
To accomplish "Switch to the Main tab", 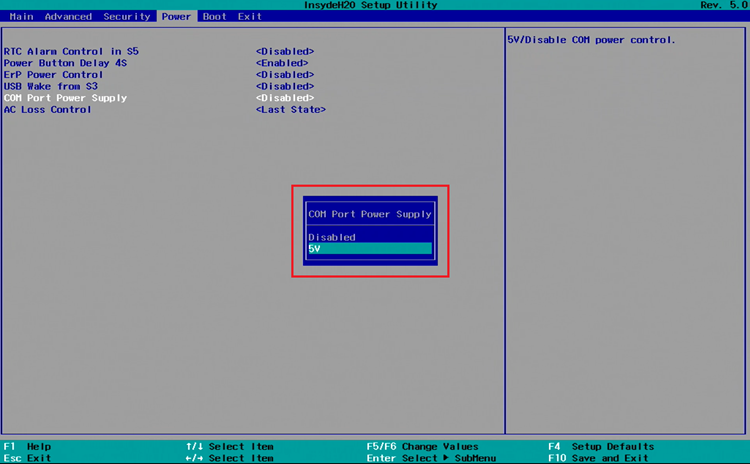I will click(21, 16).
